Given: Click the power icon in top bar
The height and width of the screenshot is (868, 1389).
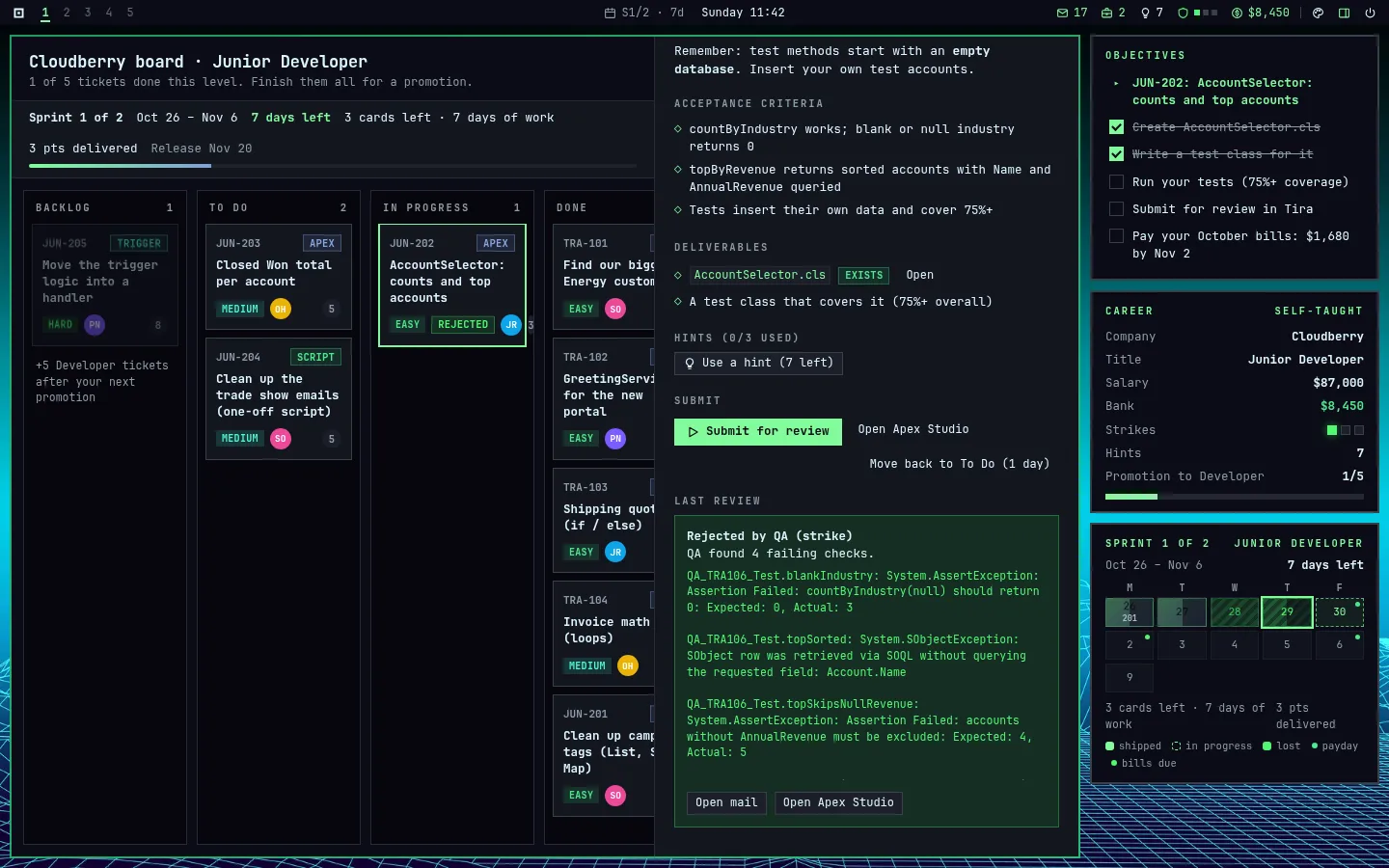Looking at the screenshot, I should coord(1370,13).
